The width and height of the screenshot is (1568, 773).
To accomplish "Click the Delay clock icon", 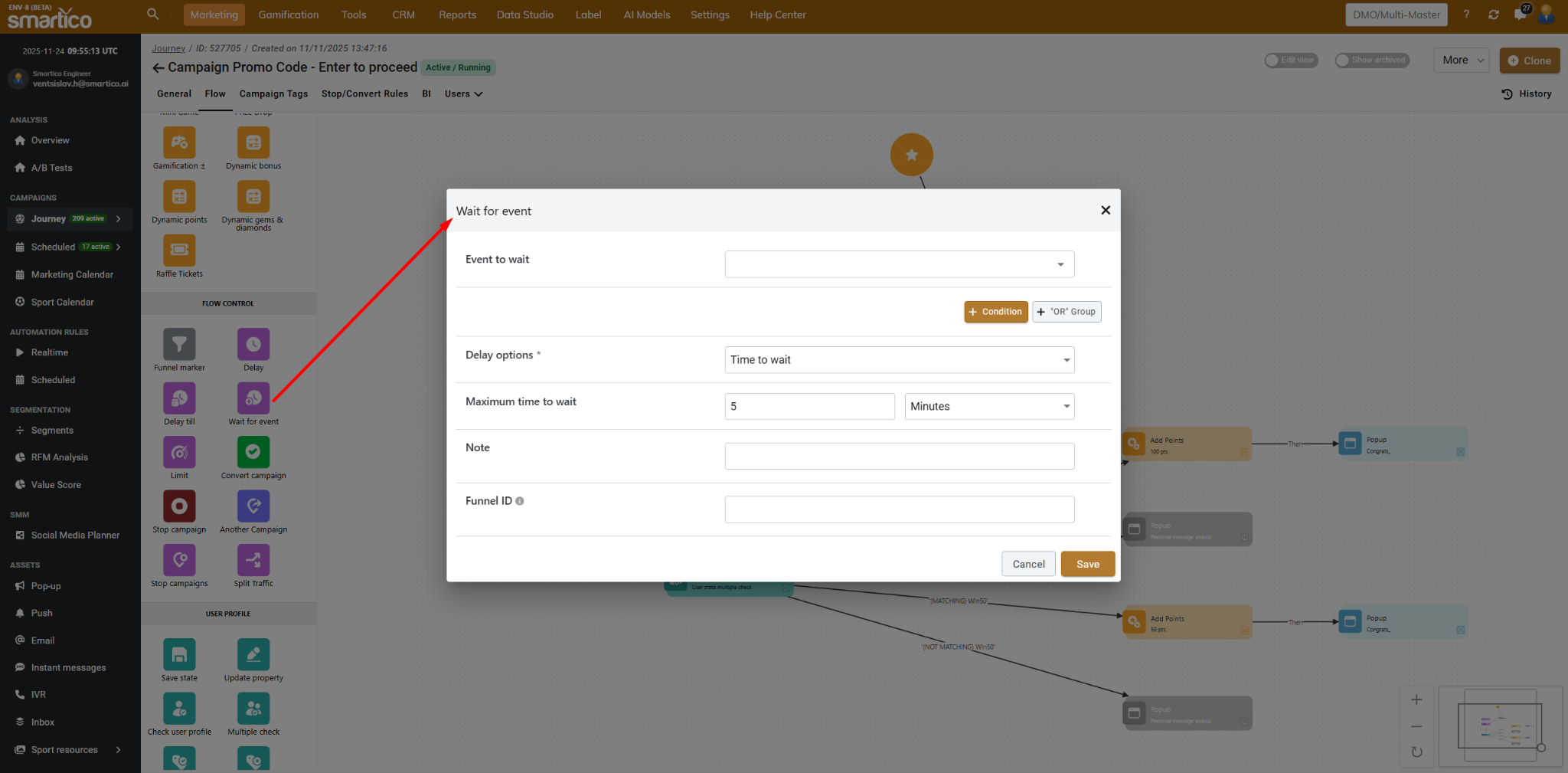I will click(253, 345).
